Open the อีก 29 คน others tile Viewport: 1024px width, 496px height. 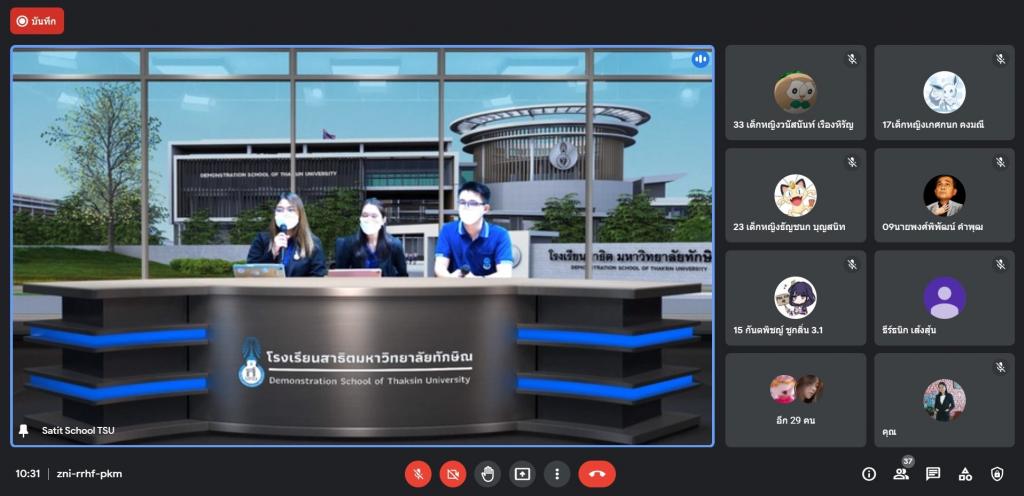click(795, 400)
